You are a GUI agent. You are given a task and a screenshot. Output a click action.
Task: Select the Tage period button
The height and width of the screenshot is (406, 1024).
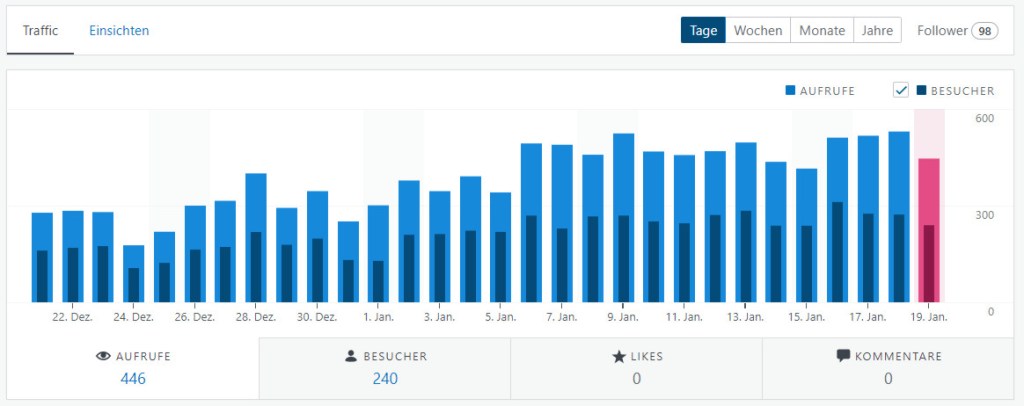(703, 30)
